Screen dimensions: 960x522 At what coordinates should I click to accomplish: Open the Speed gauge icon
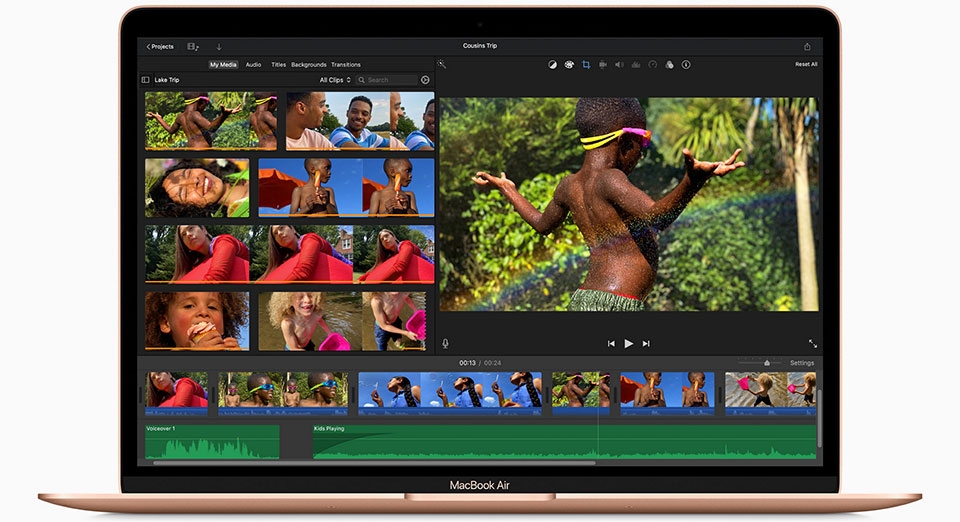(x=653, y=64)
